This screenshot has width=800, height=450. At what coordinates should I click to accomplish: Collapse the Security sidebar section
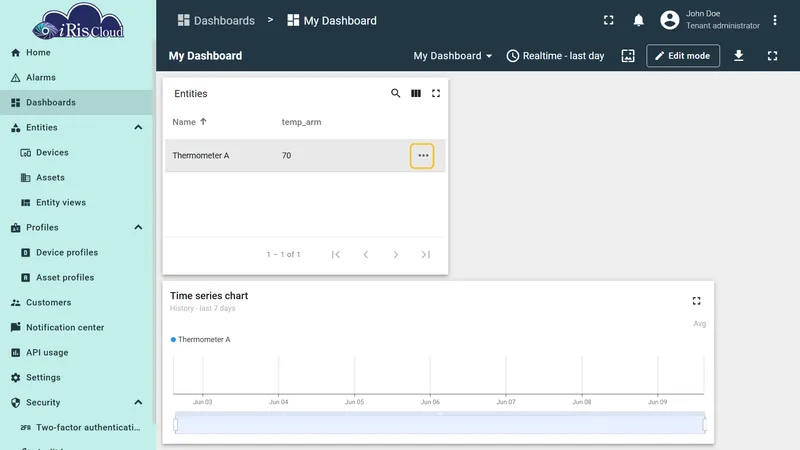(x=138, y=403)
